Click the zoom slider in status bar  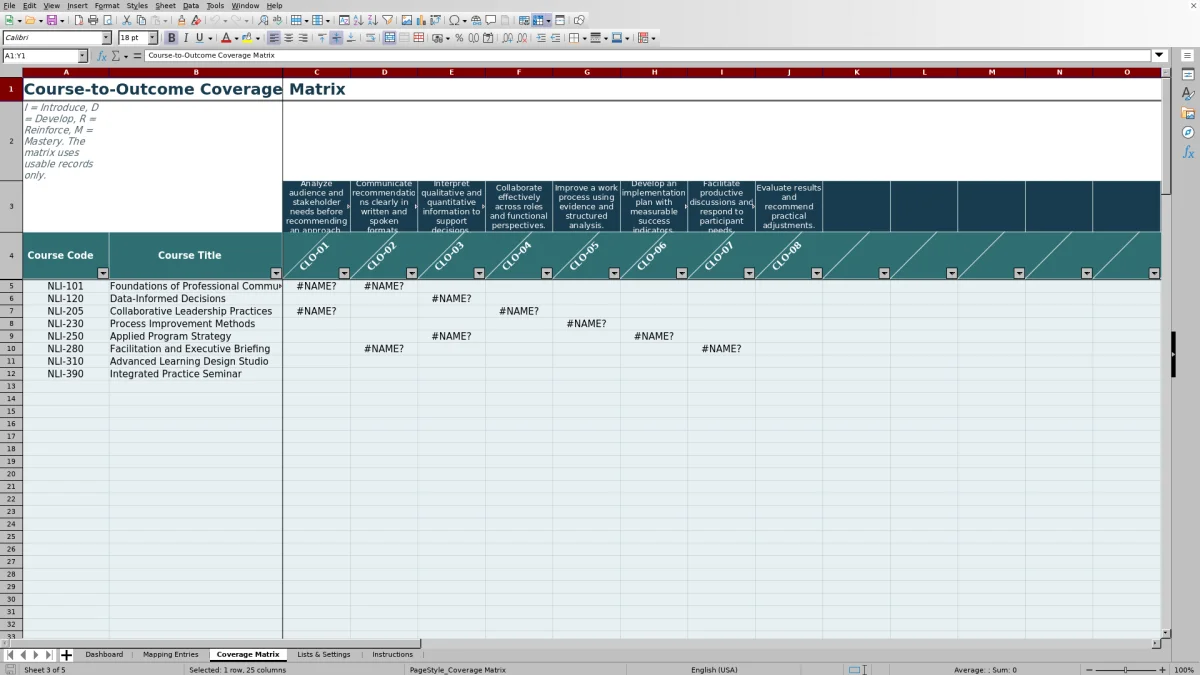1125,670
